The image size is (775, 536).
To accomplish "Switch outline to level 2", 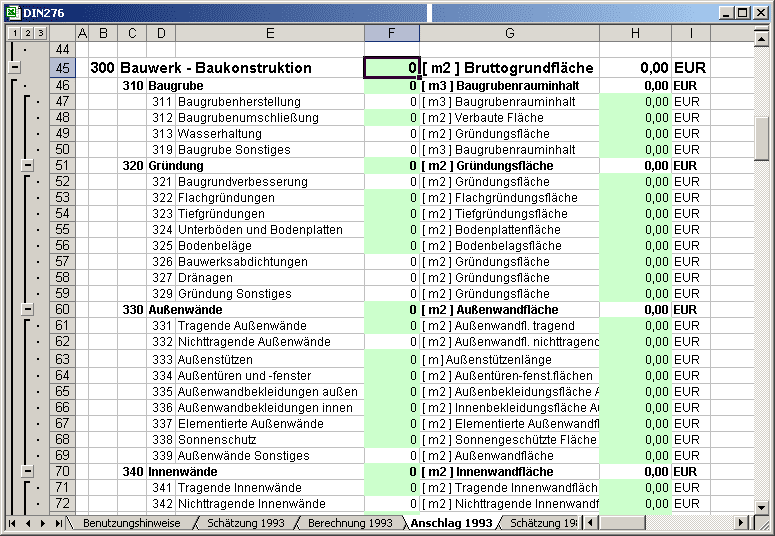I will (x=26, y=34).
